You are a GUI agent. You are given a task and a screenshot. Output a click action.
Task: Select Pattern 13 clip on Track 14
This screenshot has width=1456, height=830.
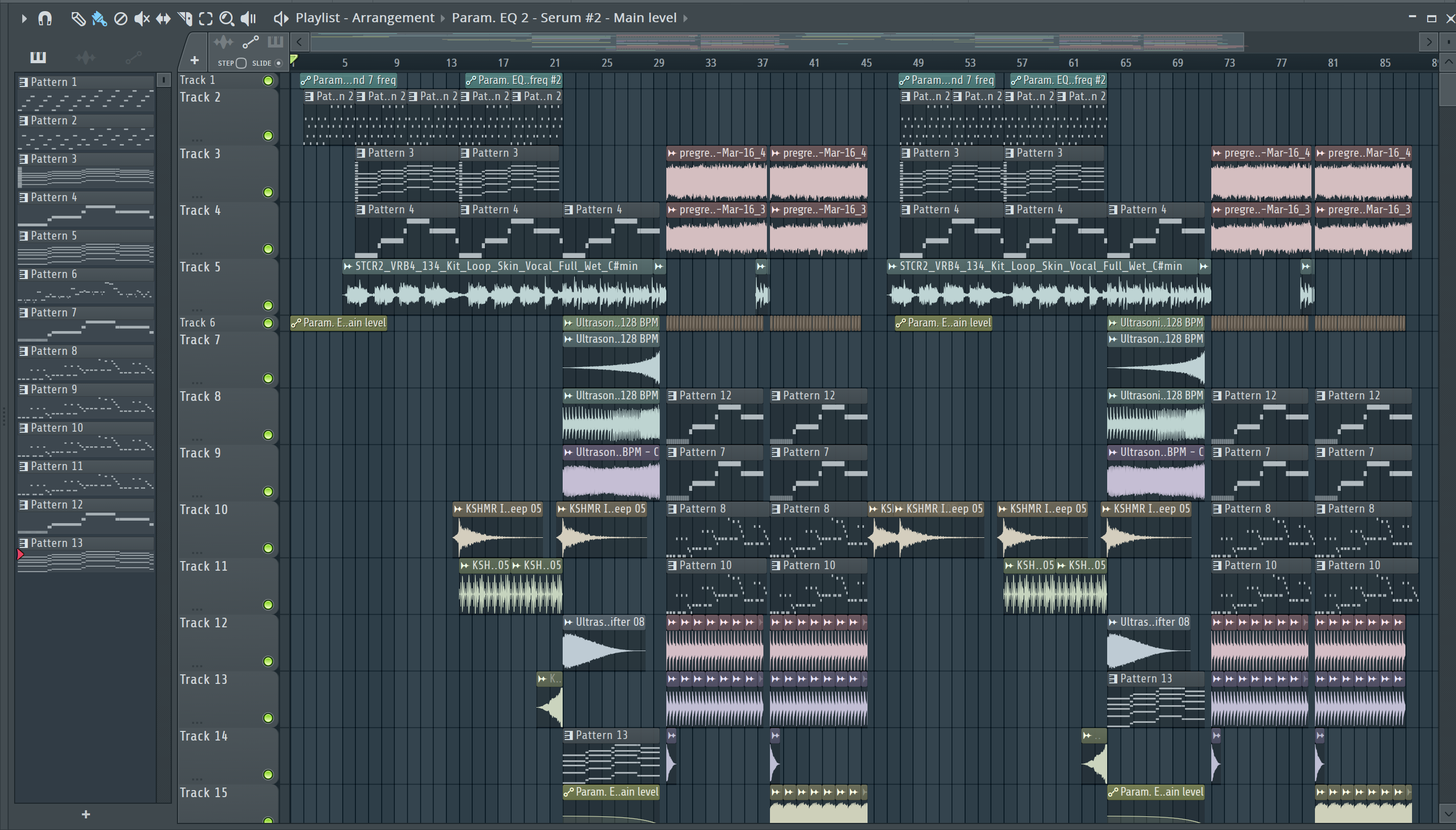[611, 756]
